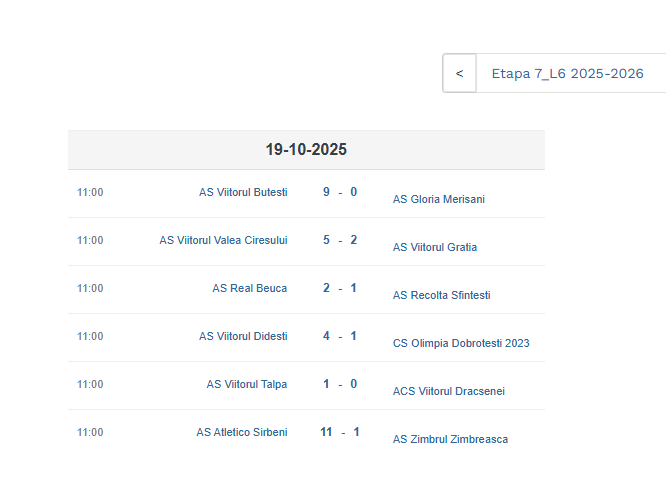Click AS Recolta Sfintesti team name

[x=441, y=295]
